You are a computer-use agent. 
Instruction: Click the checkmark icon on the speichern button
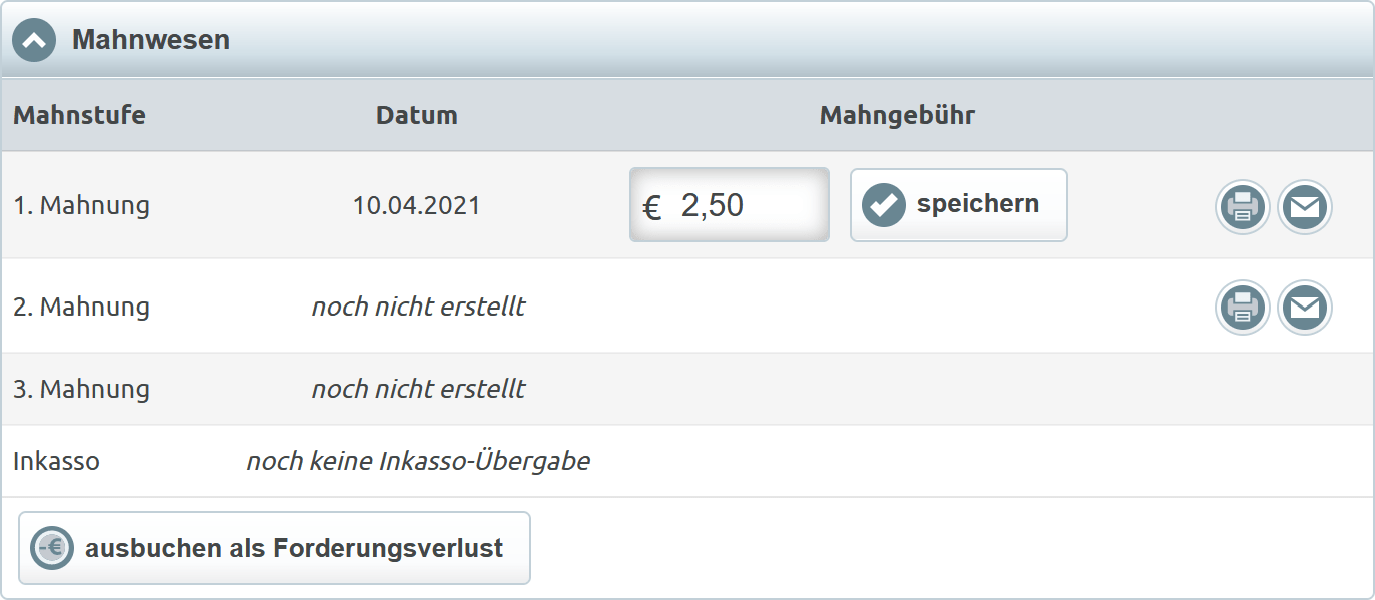coord(884,205)
